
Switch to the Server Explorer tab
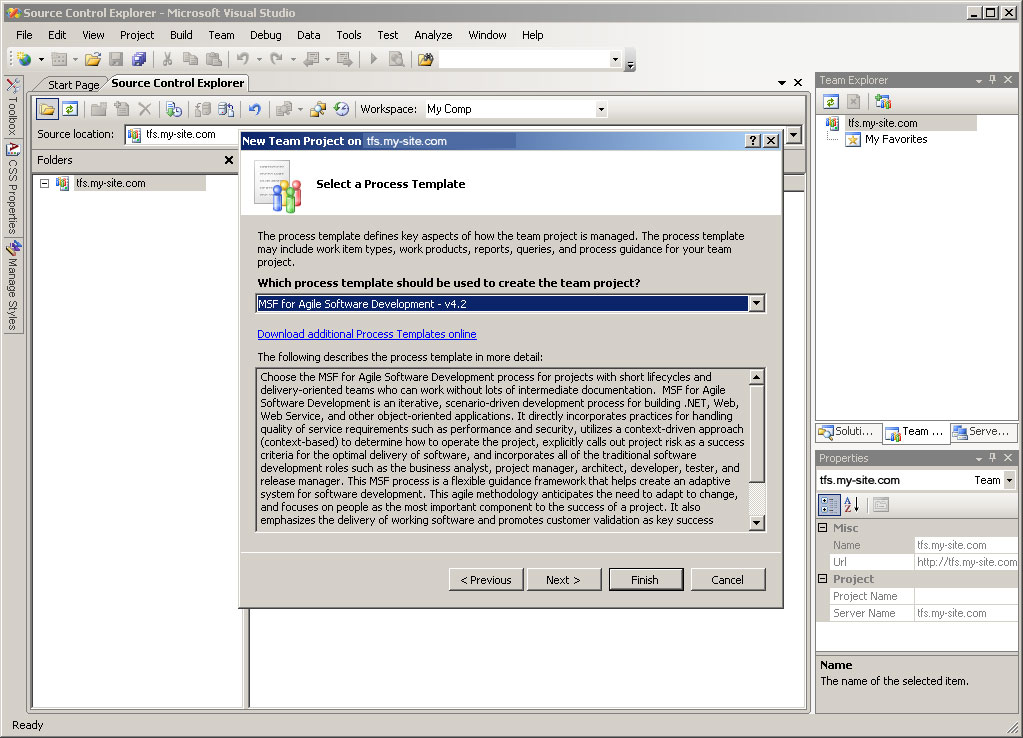[983, 431]
